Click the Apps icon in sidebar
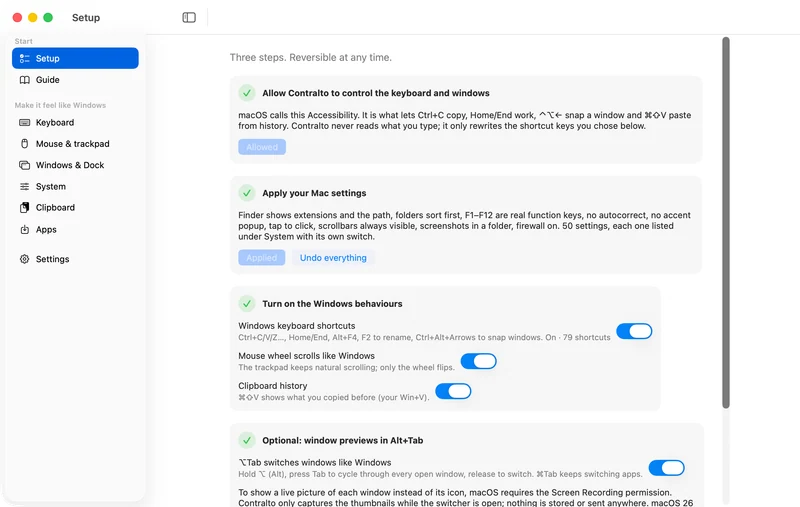 pyautogui.click(x=24, y=230)
